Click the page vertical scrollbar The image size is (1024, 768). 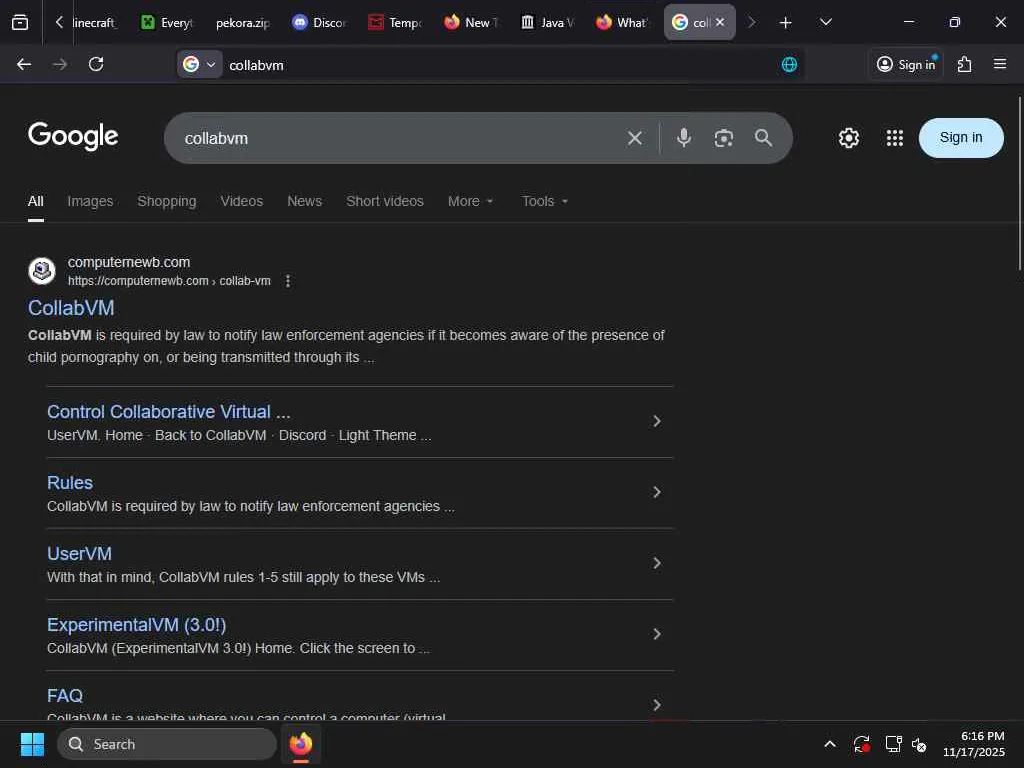click(x=1019, y=183)
